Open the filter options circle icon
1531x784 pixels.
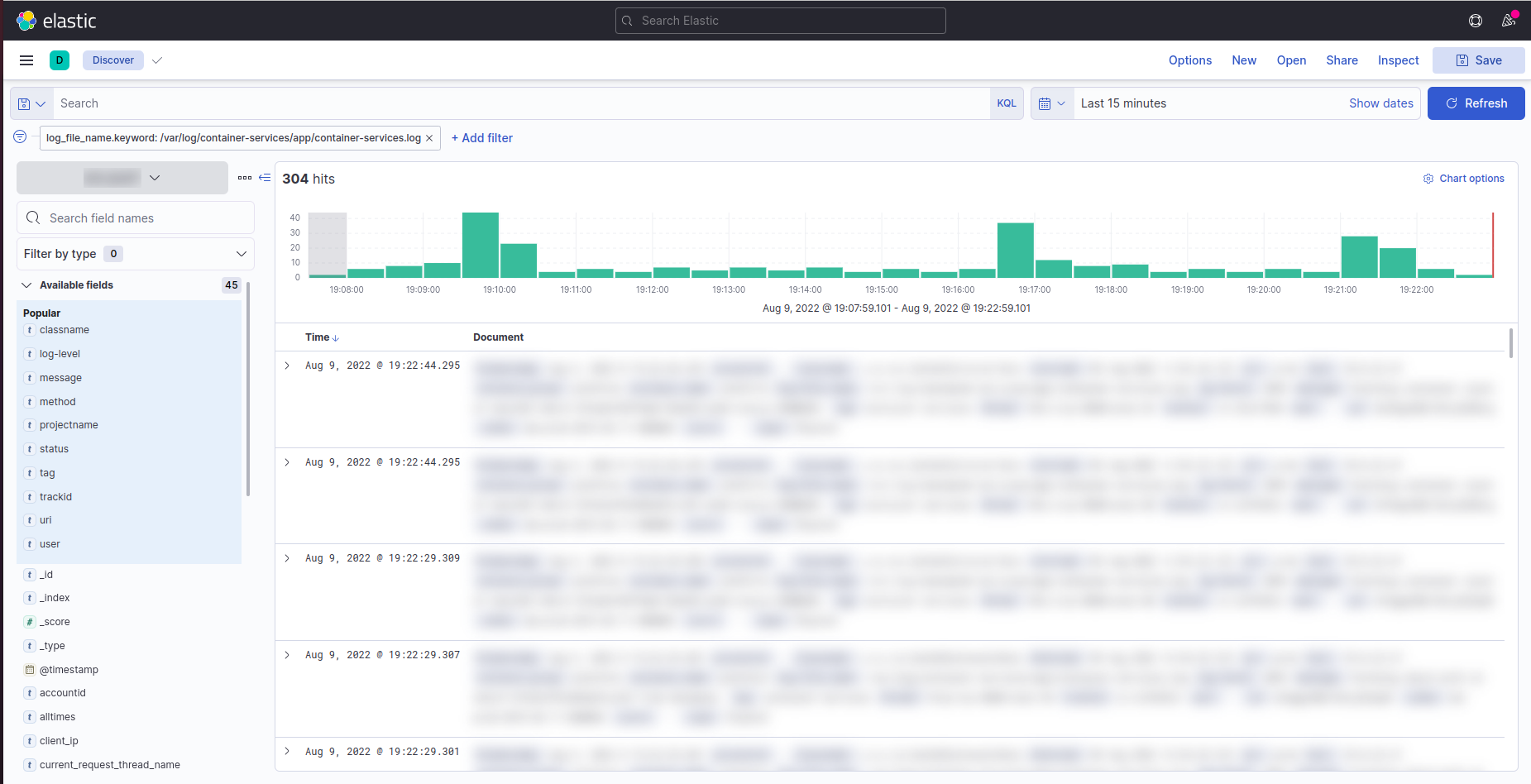[20, 137]
